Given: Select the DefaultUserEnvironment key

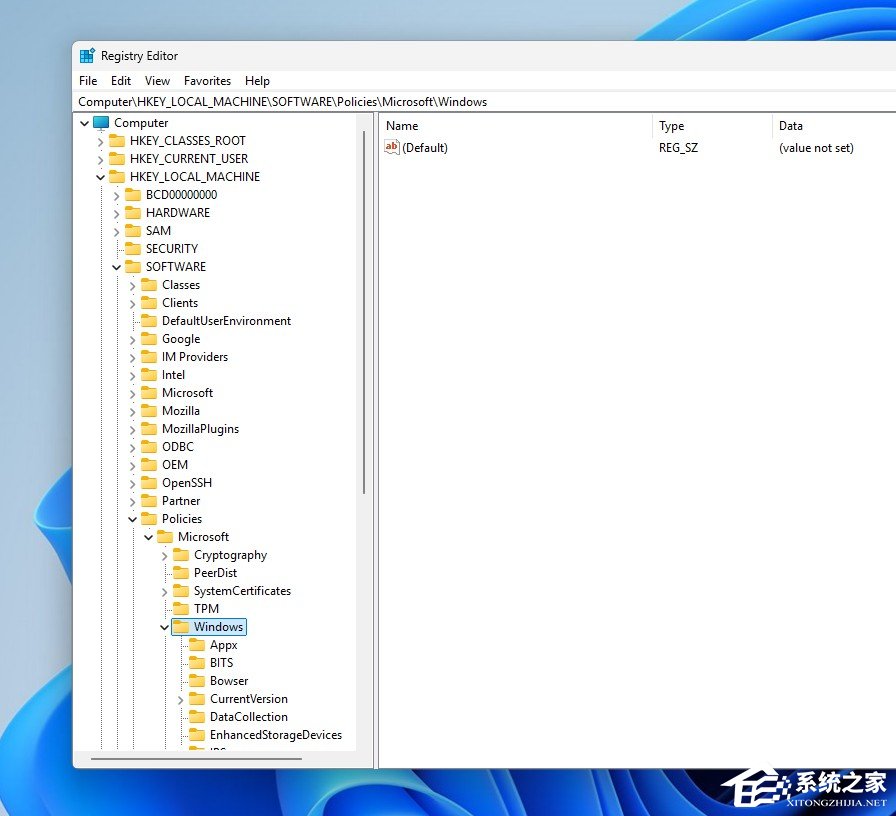Looking at the screenshot, I should [226, 321].
